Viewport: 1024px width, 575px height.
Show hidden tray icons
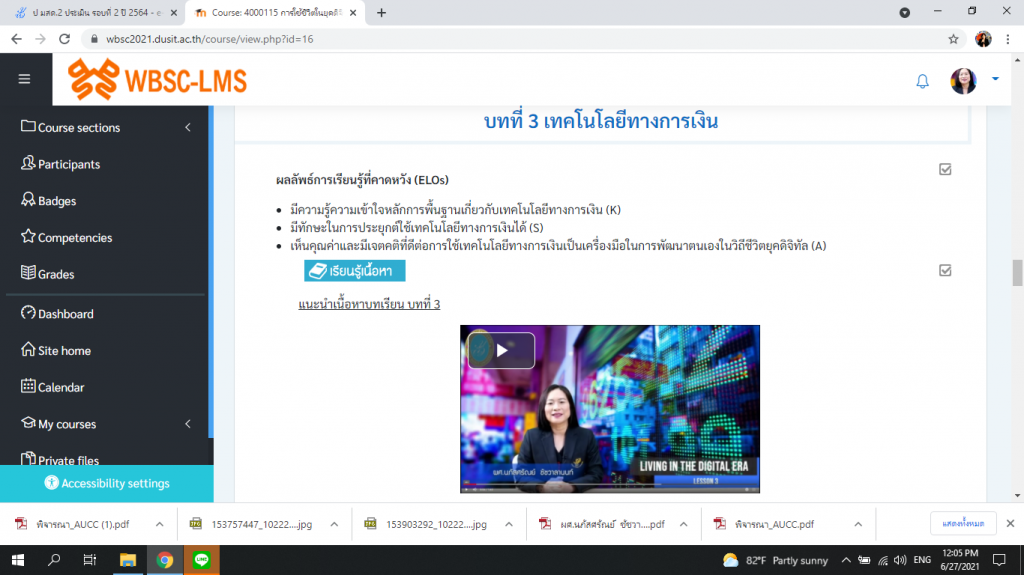[846, 560]
